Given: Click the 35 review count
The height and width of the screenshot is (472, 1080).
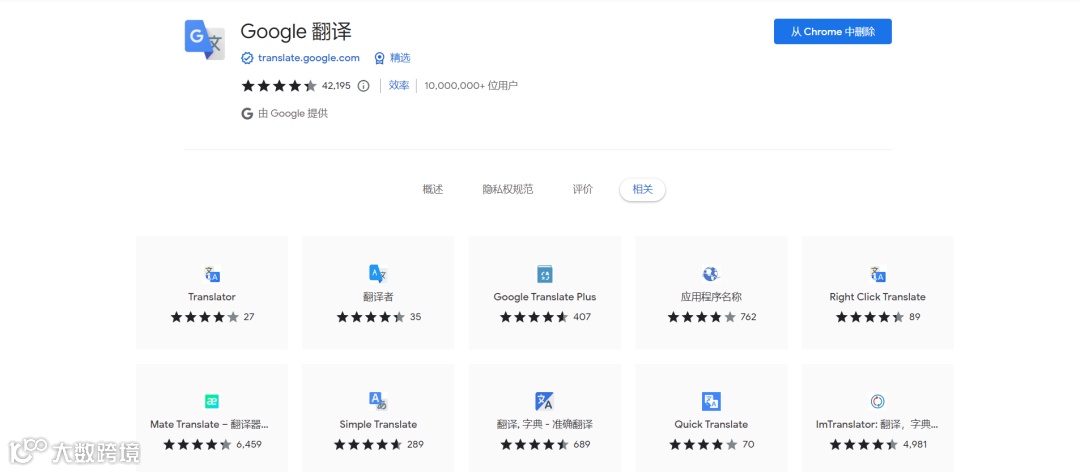Looking at the screenshot, I should 415,317.
